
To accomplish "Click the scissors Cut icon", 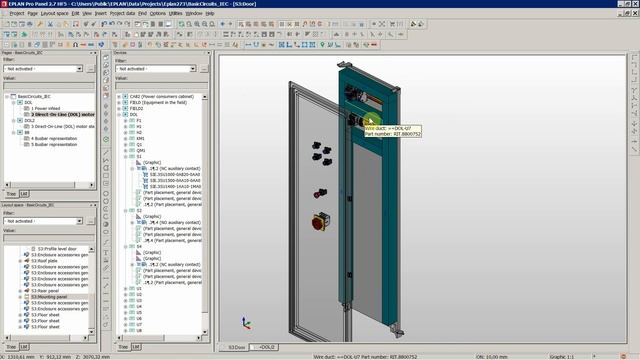I will tap(50, 24).
